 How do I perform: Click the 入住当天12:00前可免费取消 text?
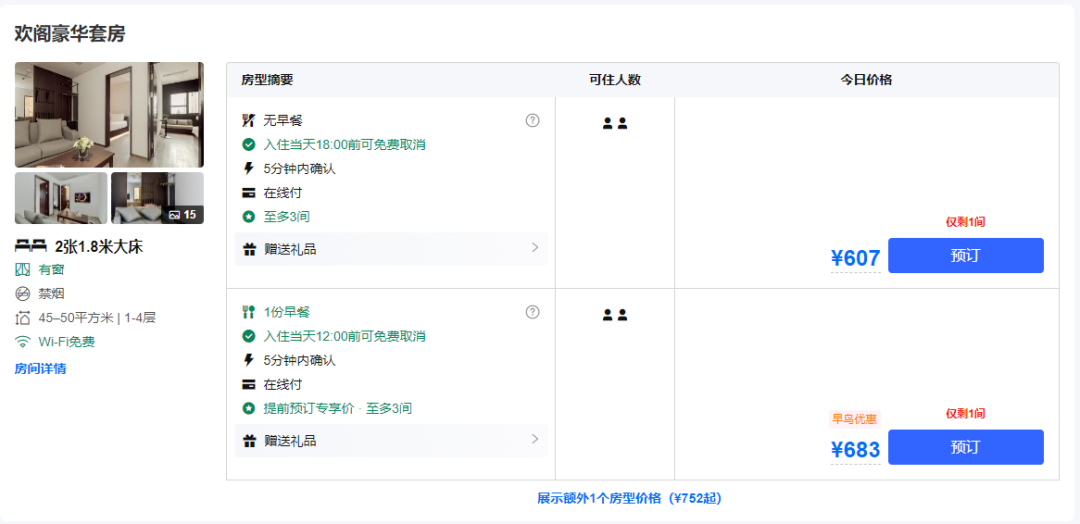(344, 336)
